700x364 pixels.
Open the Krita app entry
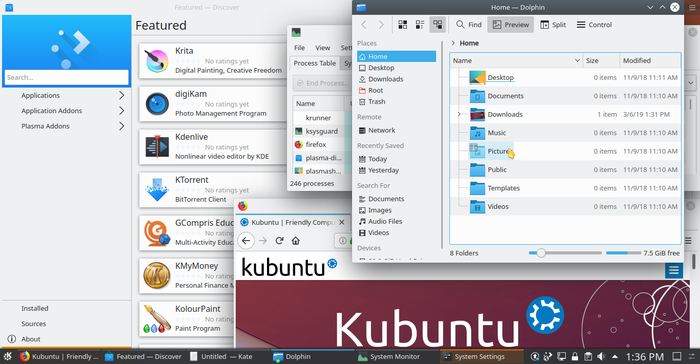click(212, 61)
